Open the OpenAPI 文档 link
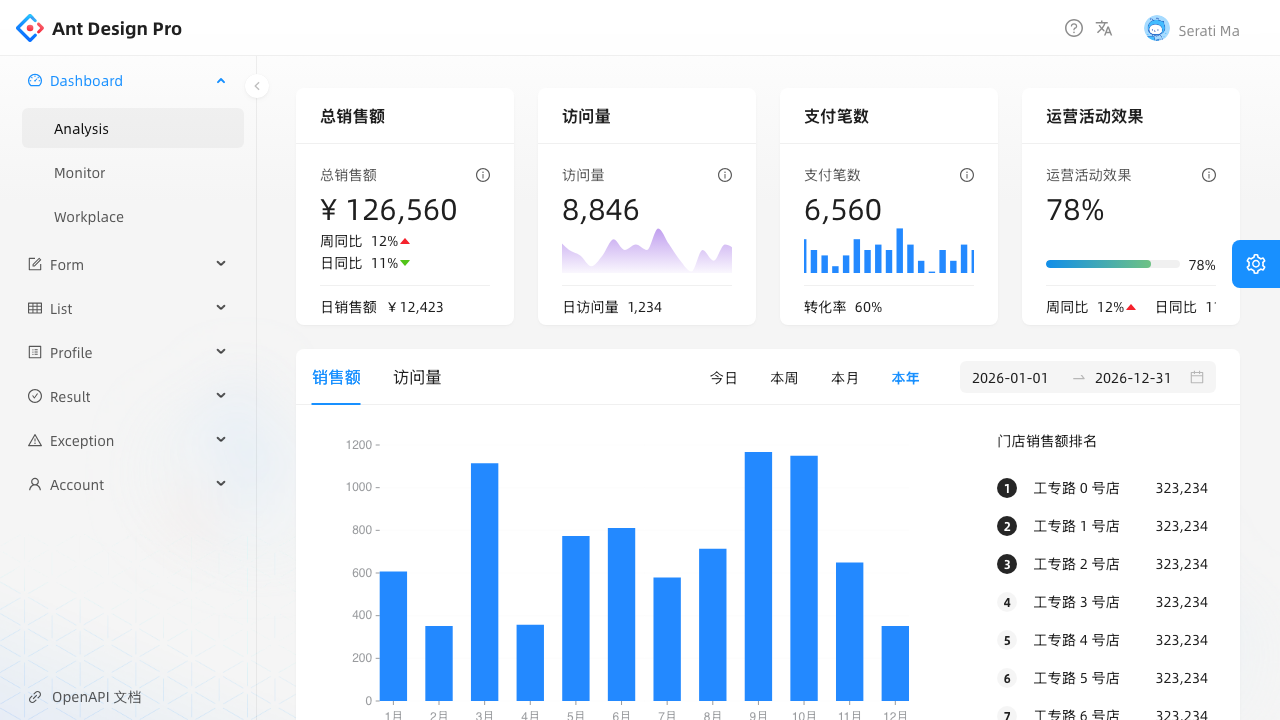The width and height of the screenshot is (1280, 720). pyautogui.click(x=84, y=696)
